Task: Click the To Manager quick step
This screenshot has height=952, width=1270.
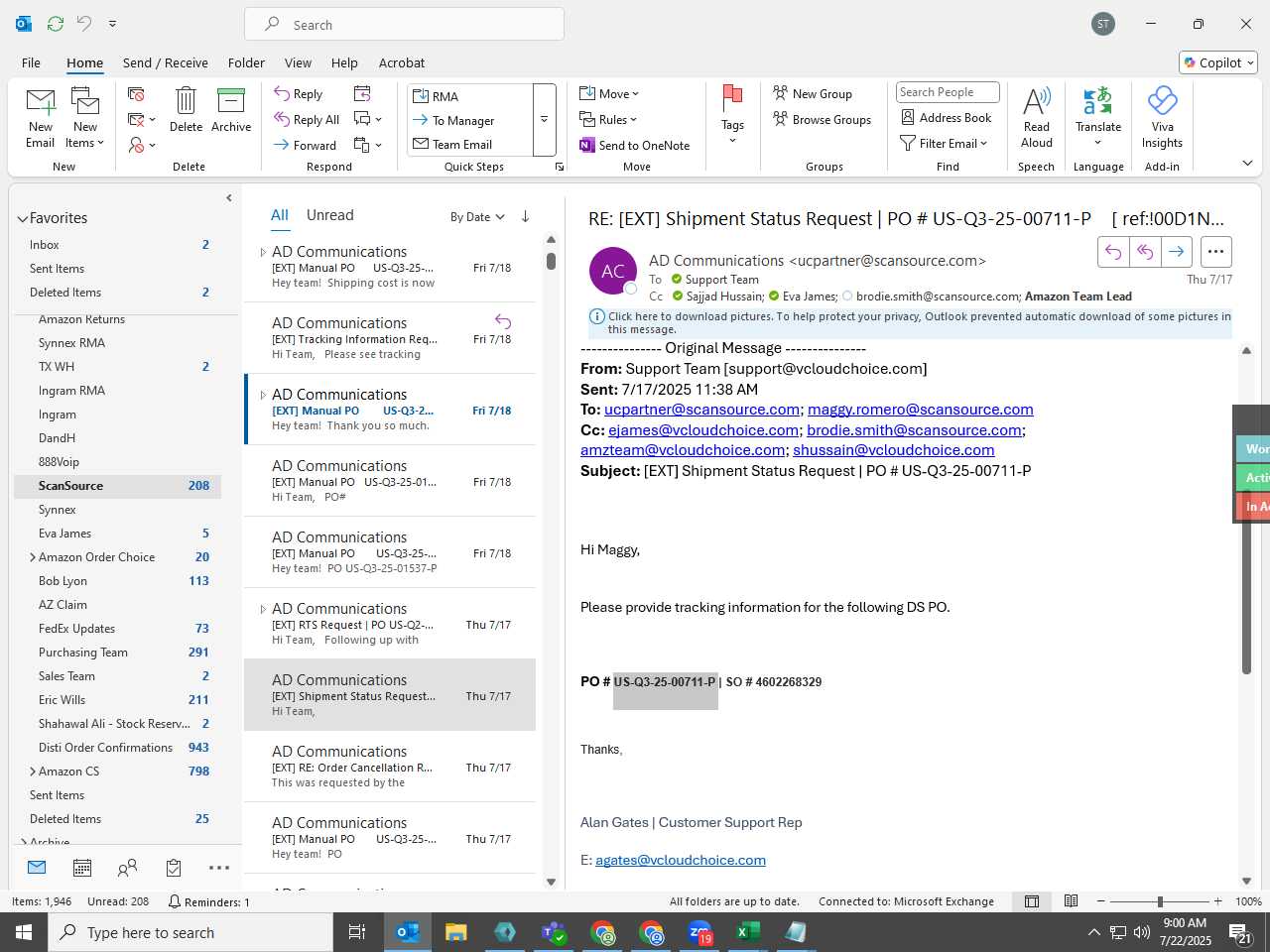Action: click(x=470, y=121)
